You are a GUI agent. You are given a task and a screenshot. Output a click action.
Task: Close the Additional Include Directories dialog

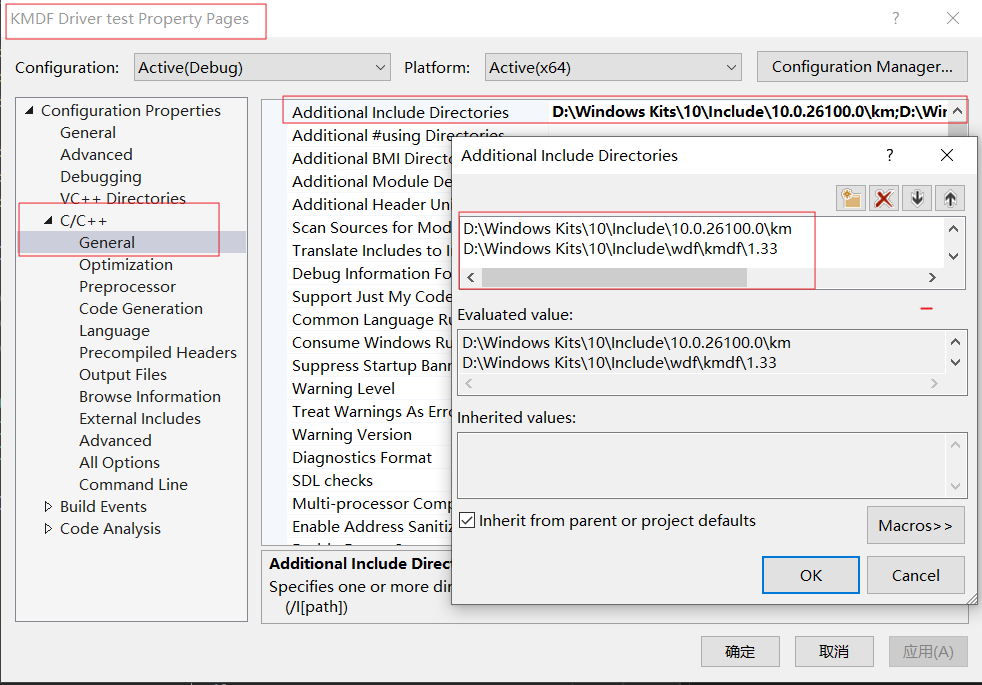point(947,155)
